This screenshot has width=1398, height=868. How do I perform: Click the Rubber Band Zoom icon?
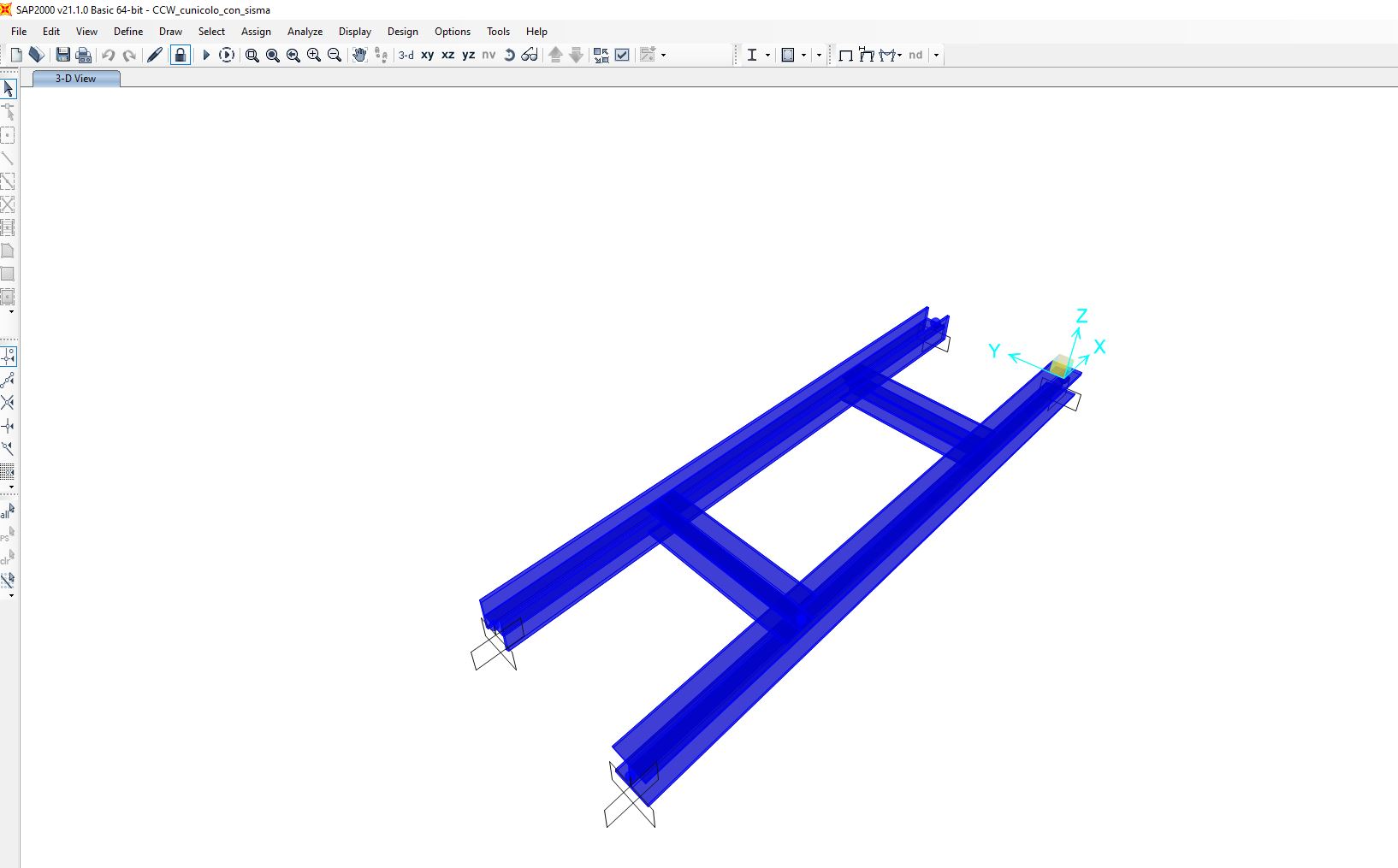pos(252,55)
